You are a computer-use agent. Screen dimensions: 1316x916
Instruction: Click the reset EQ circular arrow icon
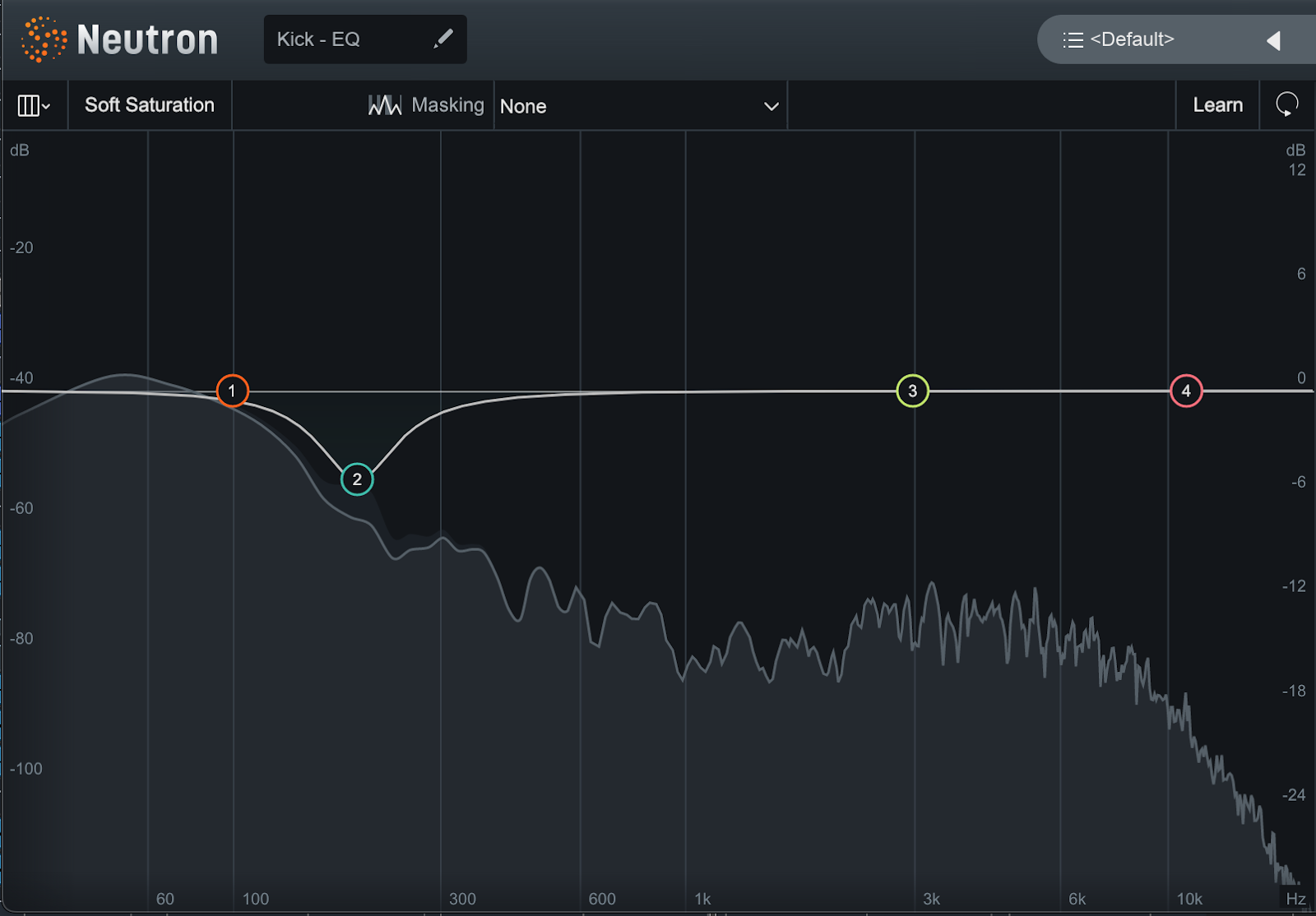click(x=1287, y=104)
